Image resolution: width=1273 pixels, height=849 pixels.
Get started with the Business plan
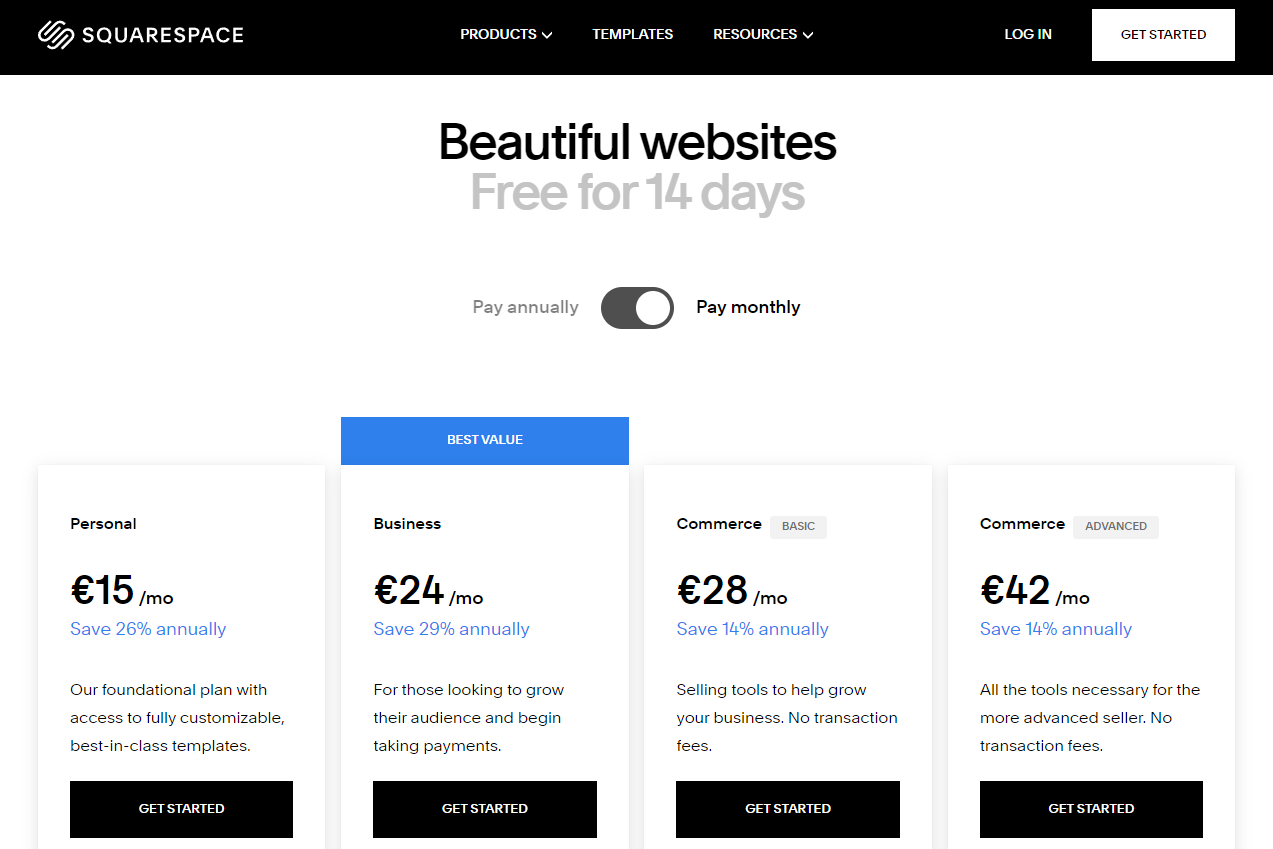(484, 808)
